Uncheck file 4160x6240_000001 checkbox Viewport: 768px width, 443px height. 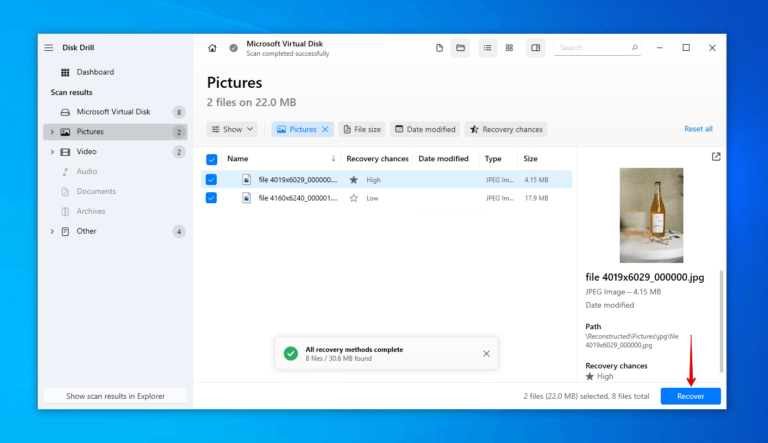point(211,198)
